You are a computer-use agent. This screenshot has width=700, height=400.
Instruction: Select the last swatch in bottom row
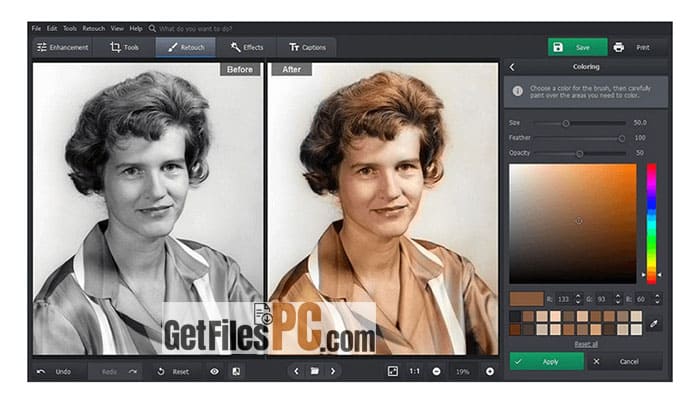[x=636, y=330]
